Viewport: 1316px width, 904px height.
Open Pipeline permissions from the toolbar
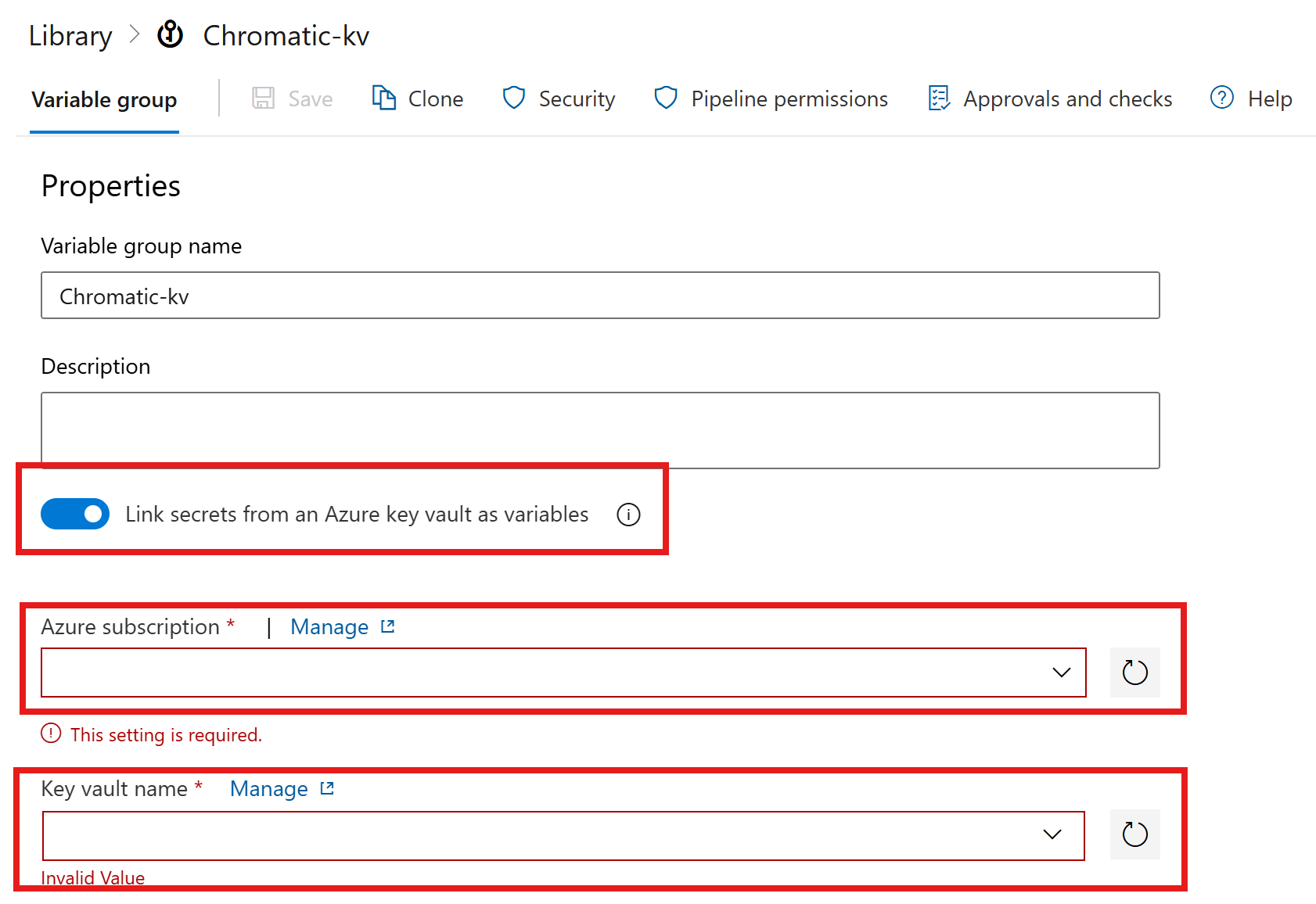point(789,99)
